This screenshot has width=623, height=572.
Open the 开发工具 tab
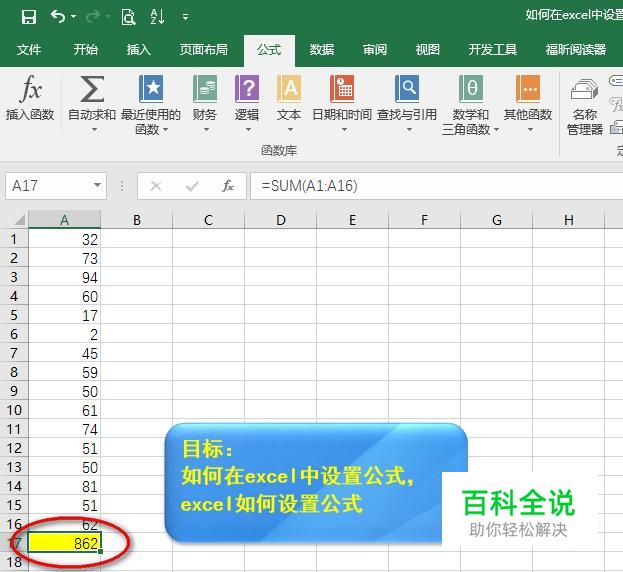(x=492, y=50)
